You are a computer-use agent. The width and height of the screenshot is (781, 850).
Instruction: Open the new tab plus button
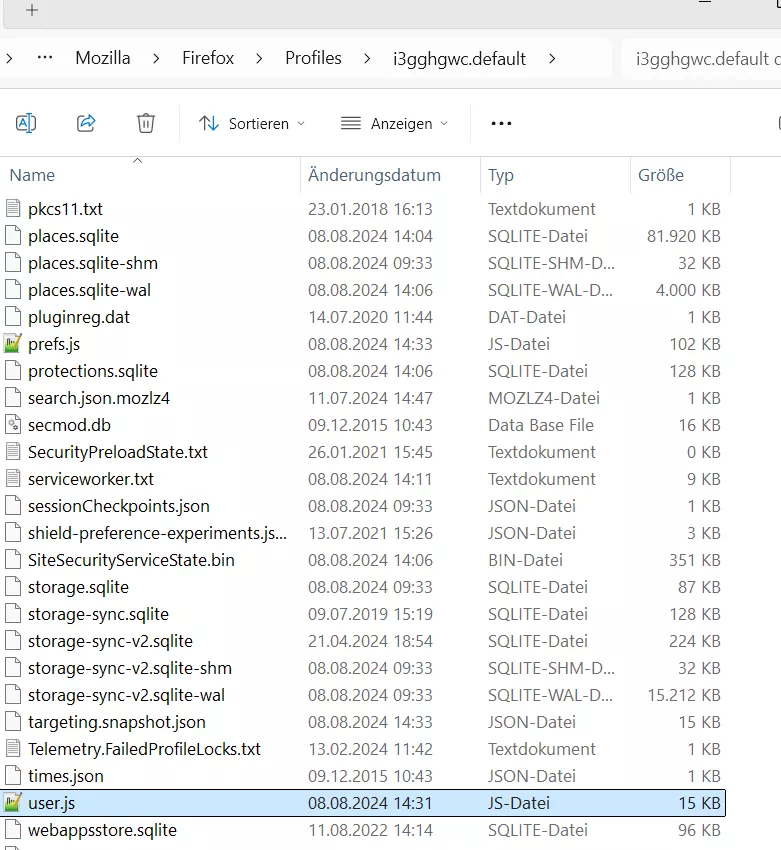pyautogui.click(x=32, y=10)
